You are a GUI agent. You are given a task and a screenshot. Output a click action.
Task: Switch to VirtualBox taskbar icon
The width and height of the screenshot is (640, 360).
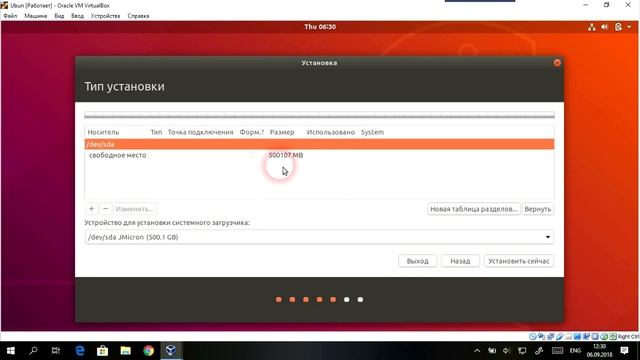tap(171, 351)
